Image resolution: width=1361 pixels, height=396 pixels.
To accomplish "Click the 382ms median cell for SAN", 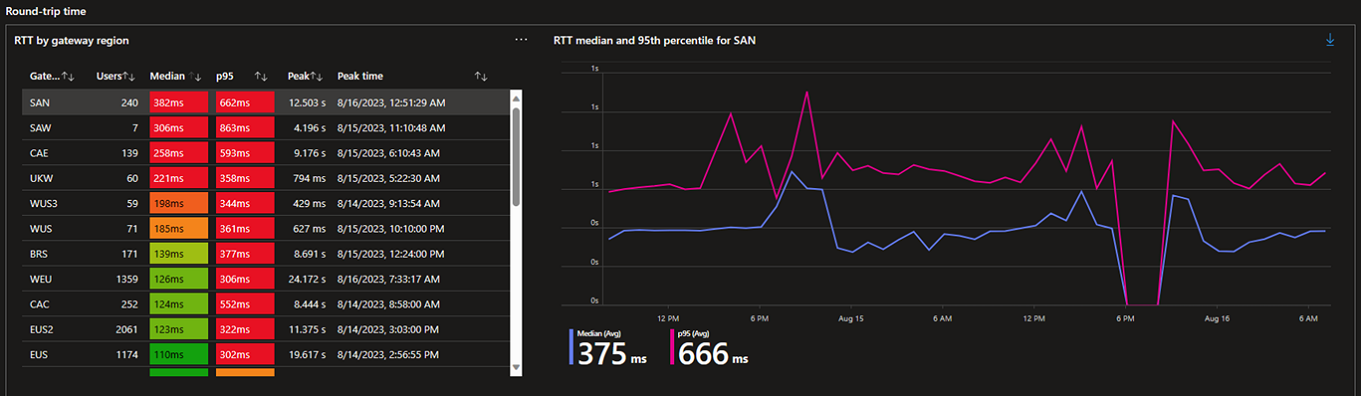I will (178, 102).
